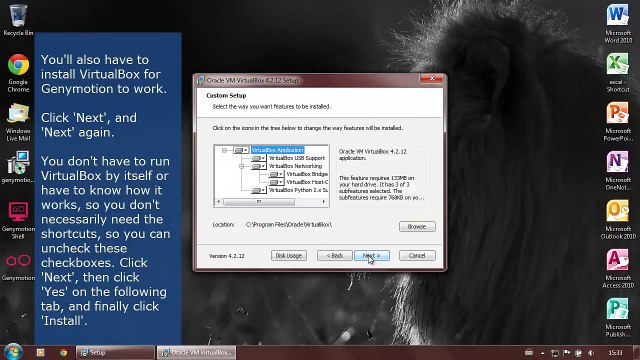Click the Custom Setup heading

[x=226, y=96]
